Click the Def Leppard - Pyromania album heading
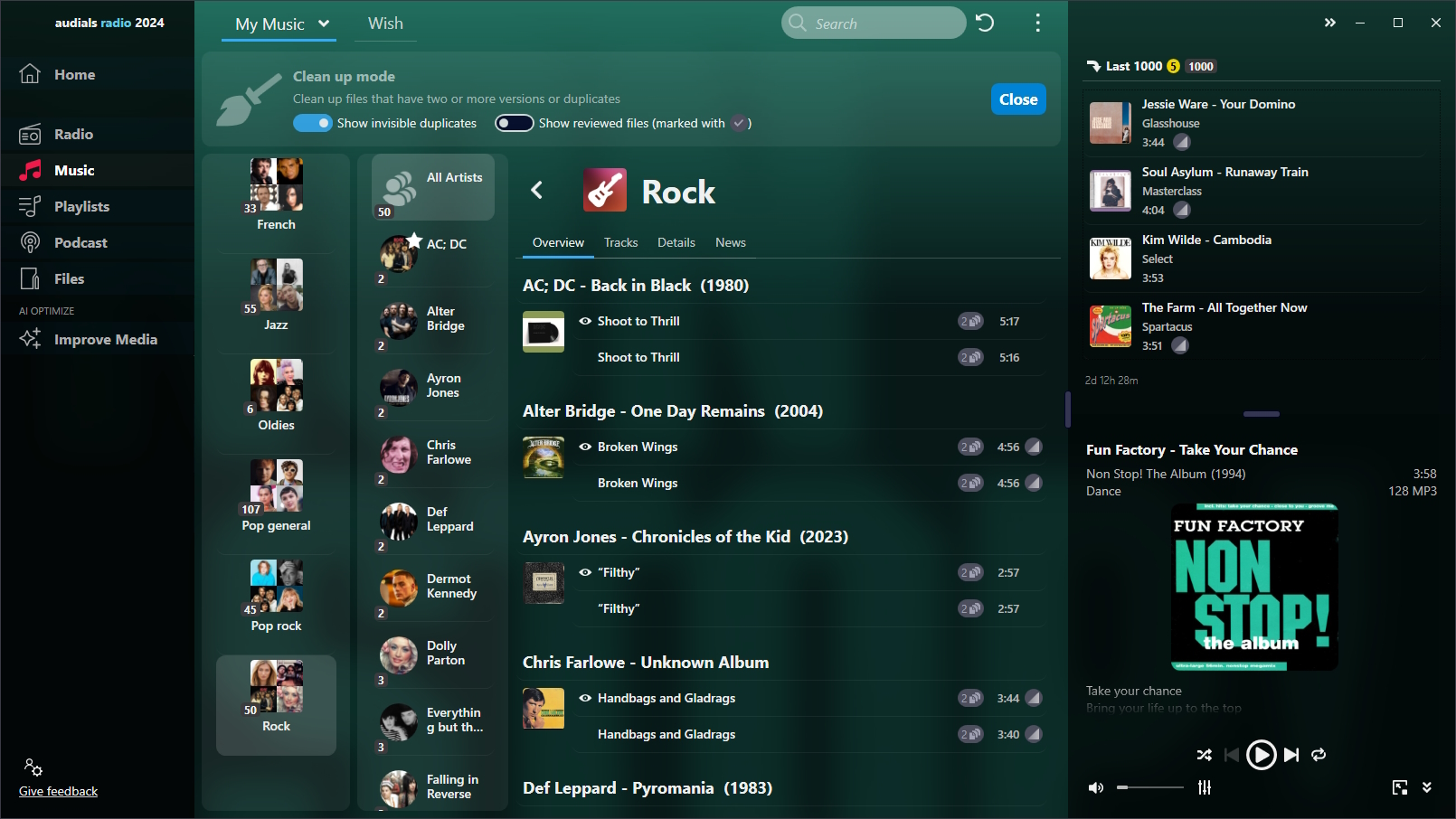The height and width of the screenshot is (819, 1456). click(648, 787)
